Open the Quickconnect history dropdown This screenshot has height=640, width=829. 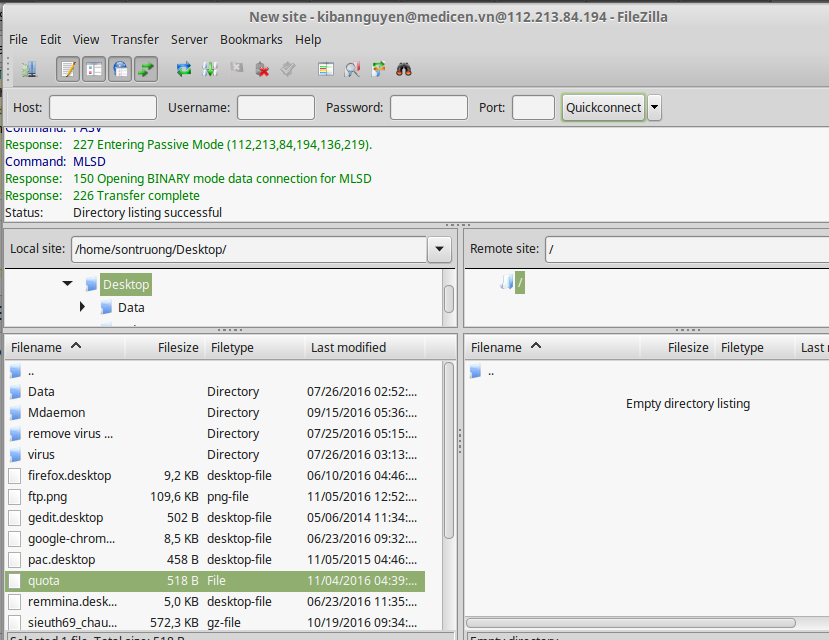(x=655, y=107)
